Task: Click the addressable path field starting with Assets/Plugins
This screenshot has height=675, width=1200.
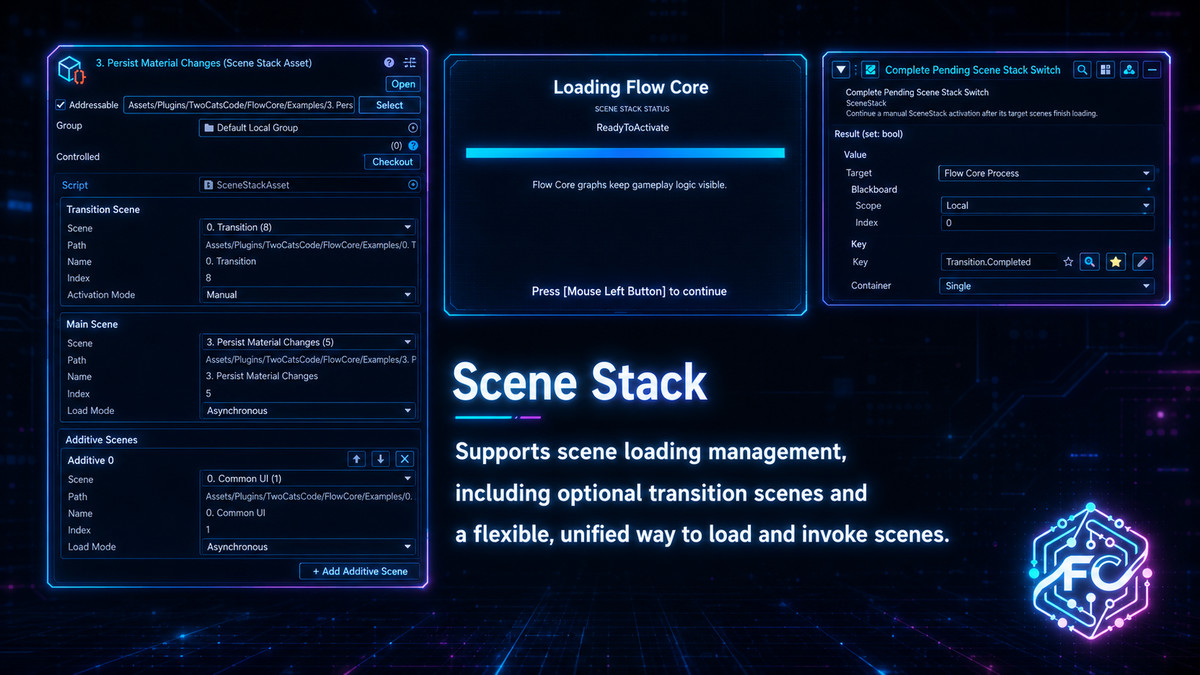Action: pos(239,105)
